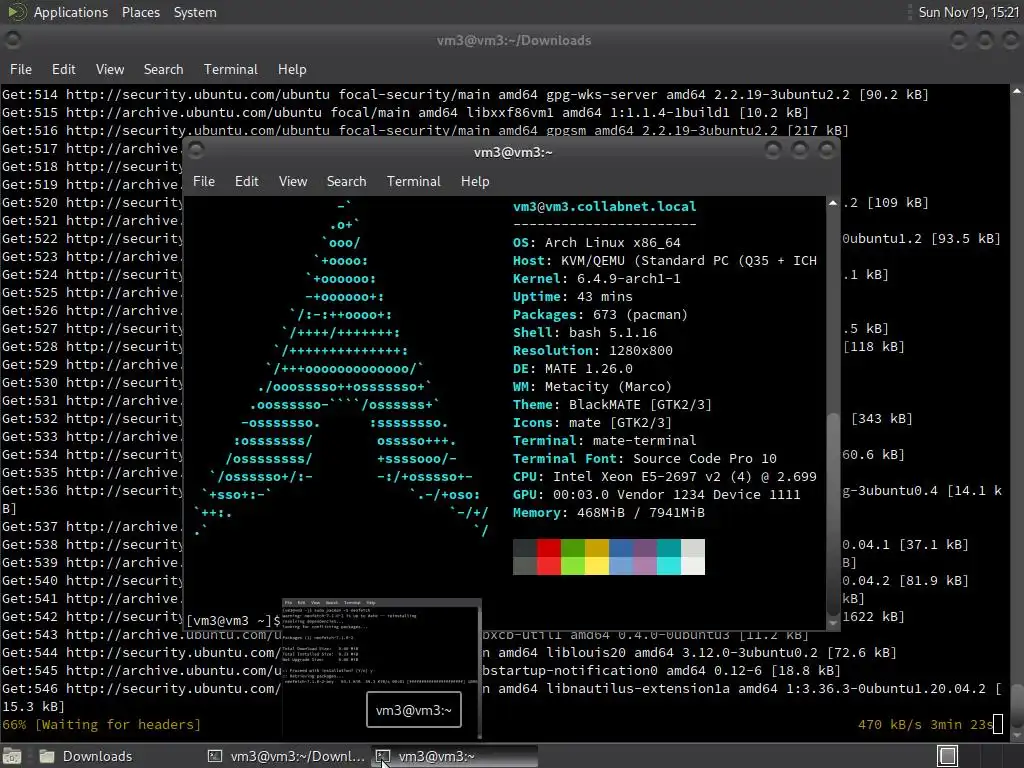Screen dimensions: 1024x768
Task: Click the OS: Arch Linux x86_64 line
Action: coord(596,242)
